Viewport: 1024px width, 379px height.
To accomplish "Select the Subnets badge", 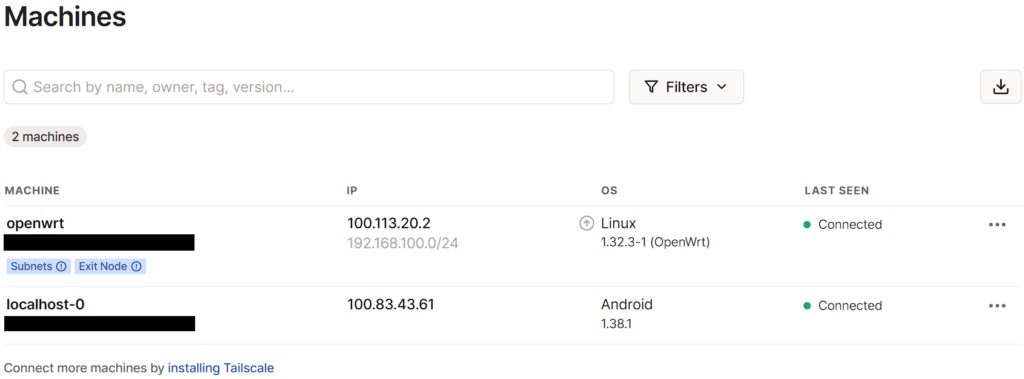I will pos(38,266).
